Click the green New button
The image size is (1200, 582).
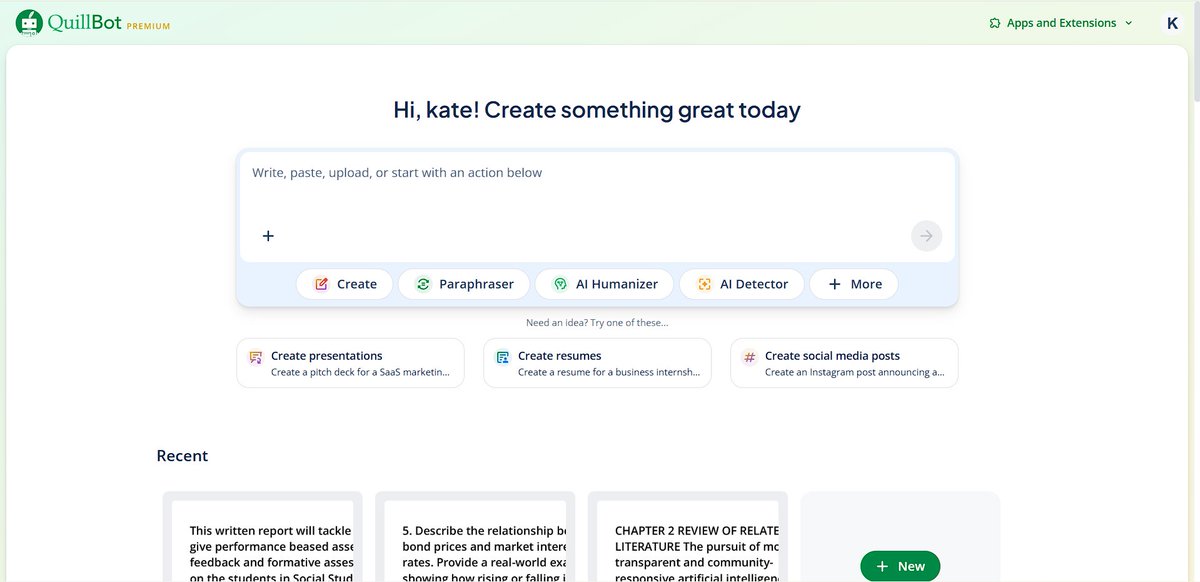tap(900, 566)
